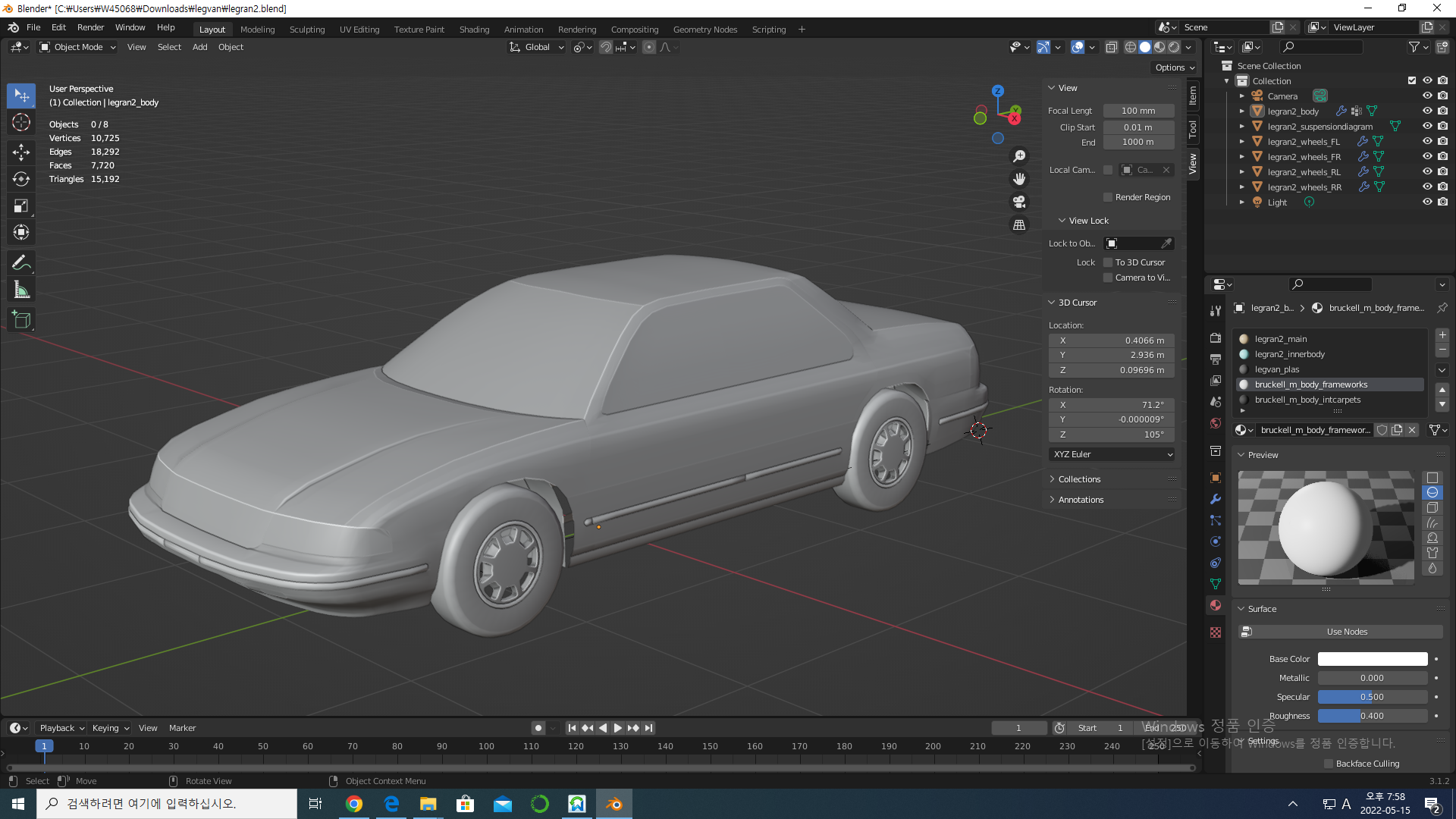The image size is (1456, 819).
Task: Click the Roughness slider field
Action: coord(1372,716)
